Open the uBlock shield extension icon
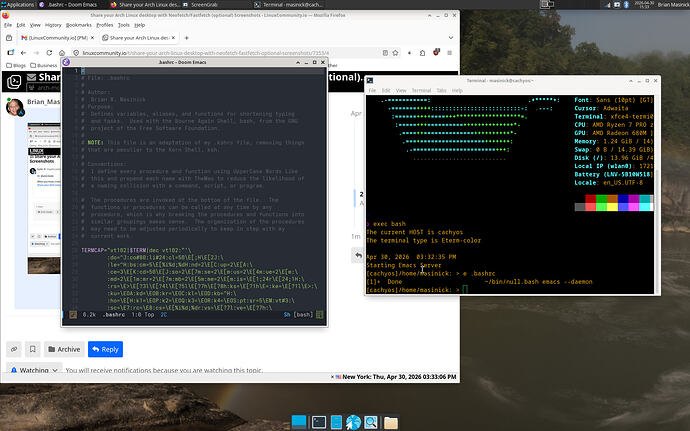 coord(436,52)
